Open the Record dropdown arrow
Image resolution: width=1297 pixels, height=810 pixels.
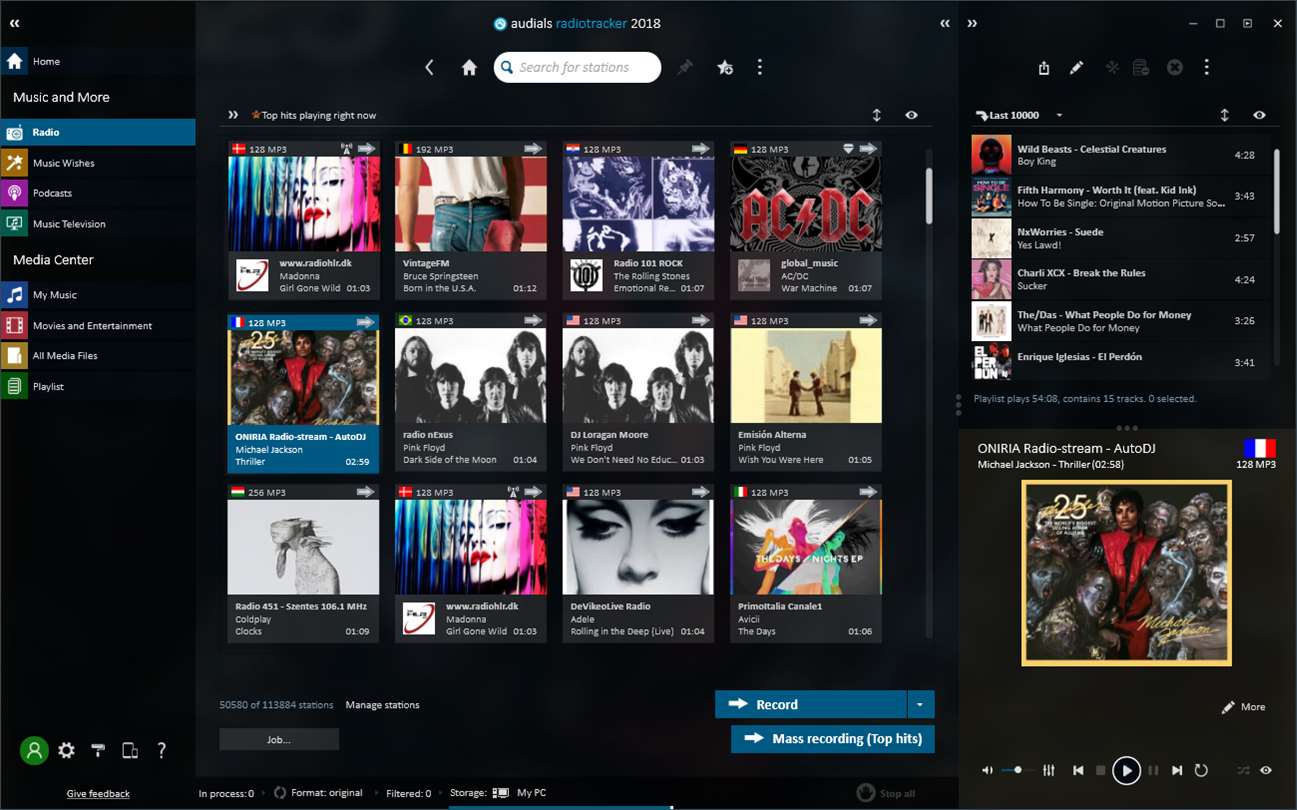click(x=921, y=704)
